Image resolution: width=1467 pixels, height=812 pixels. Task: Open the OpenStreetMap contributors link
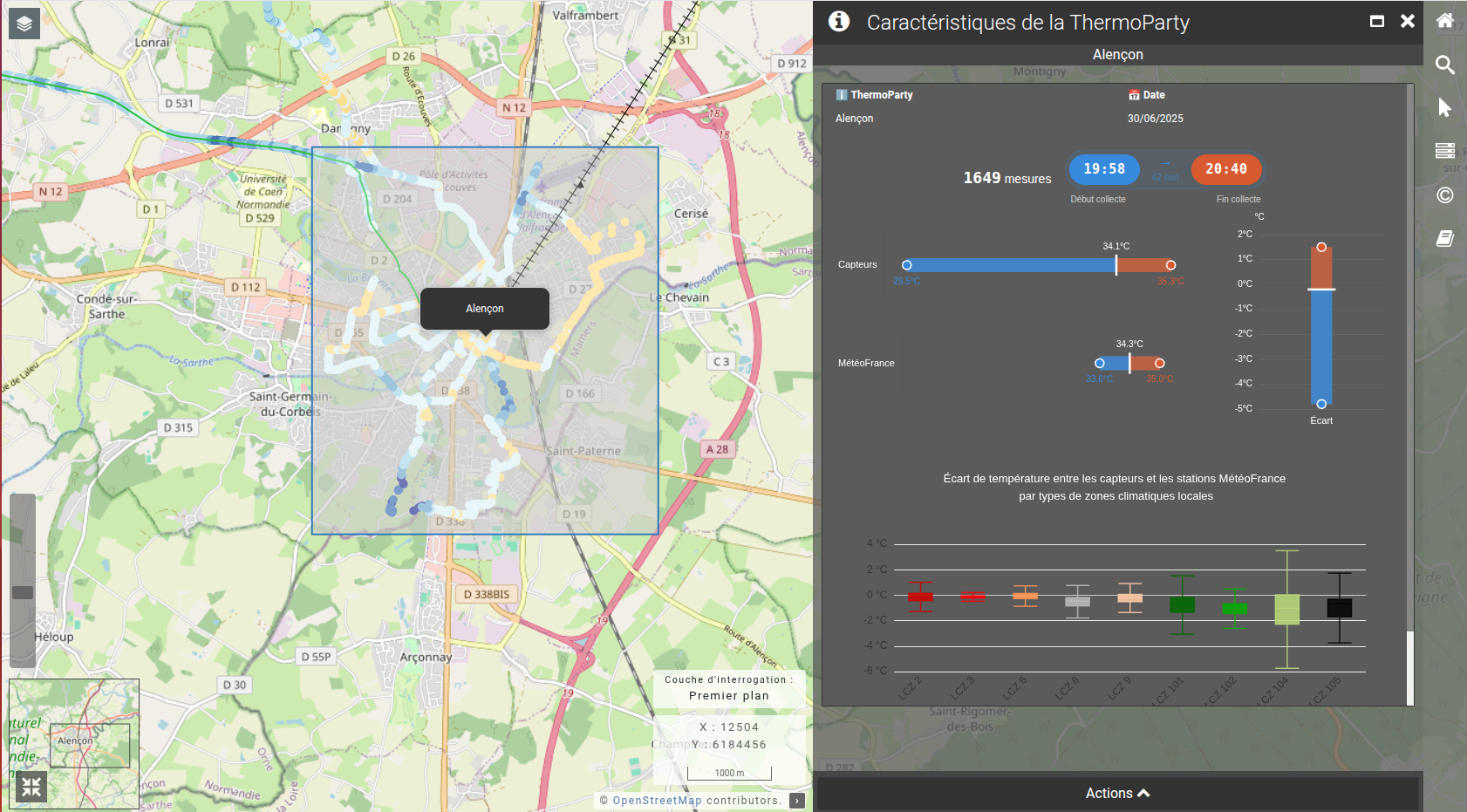(x=657, y=801)
